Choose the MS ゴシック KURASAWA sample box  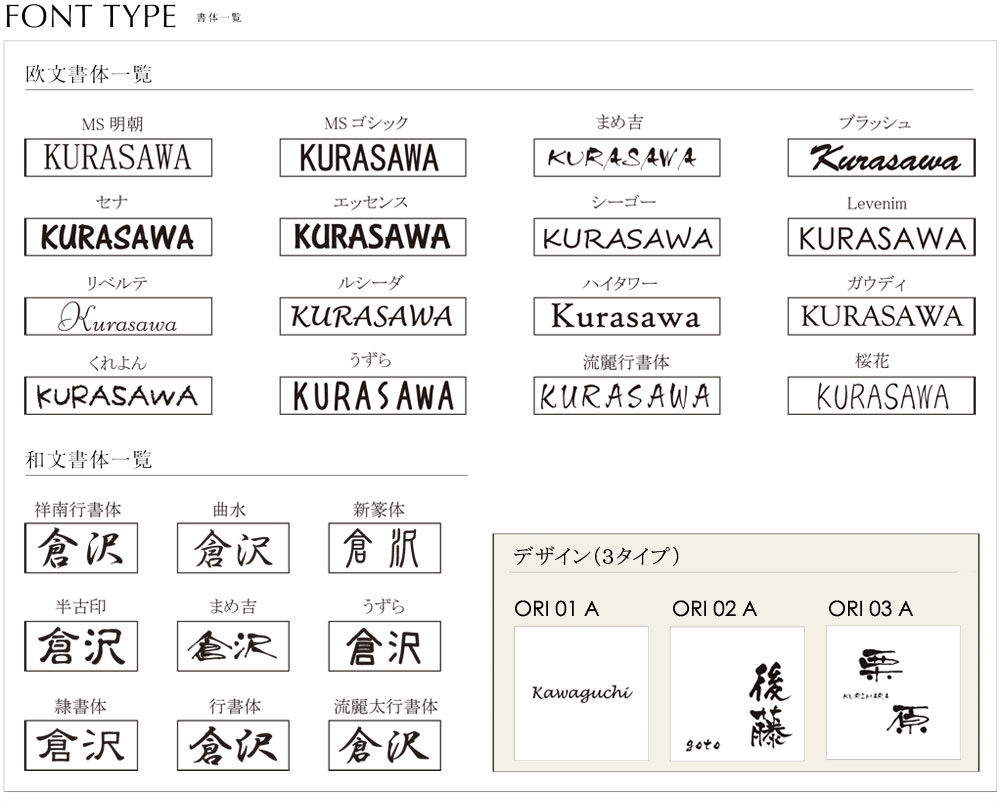[372, 157]
